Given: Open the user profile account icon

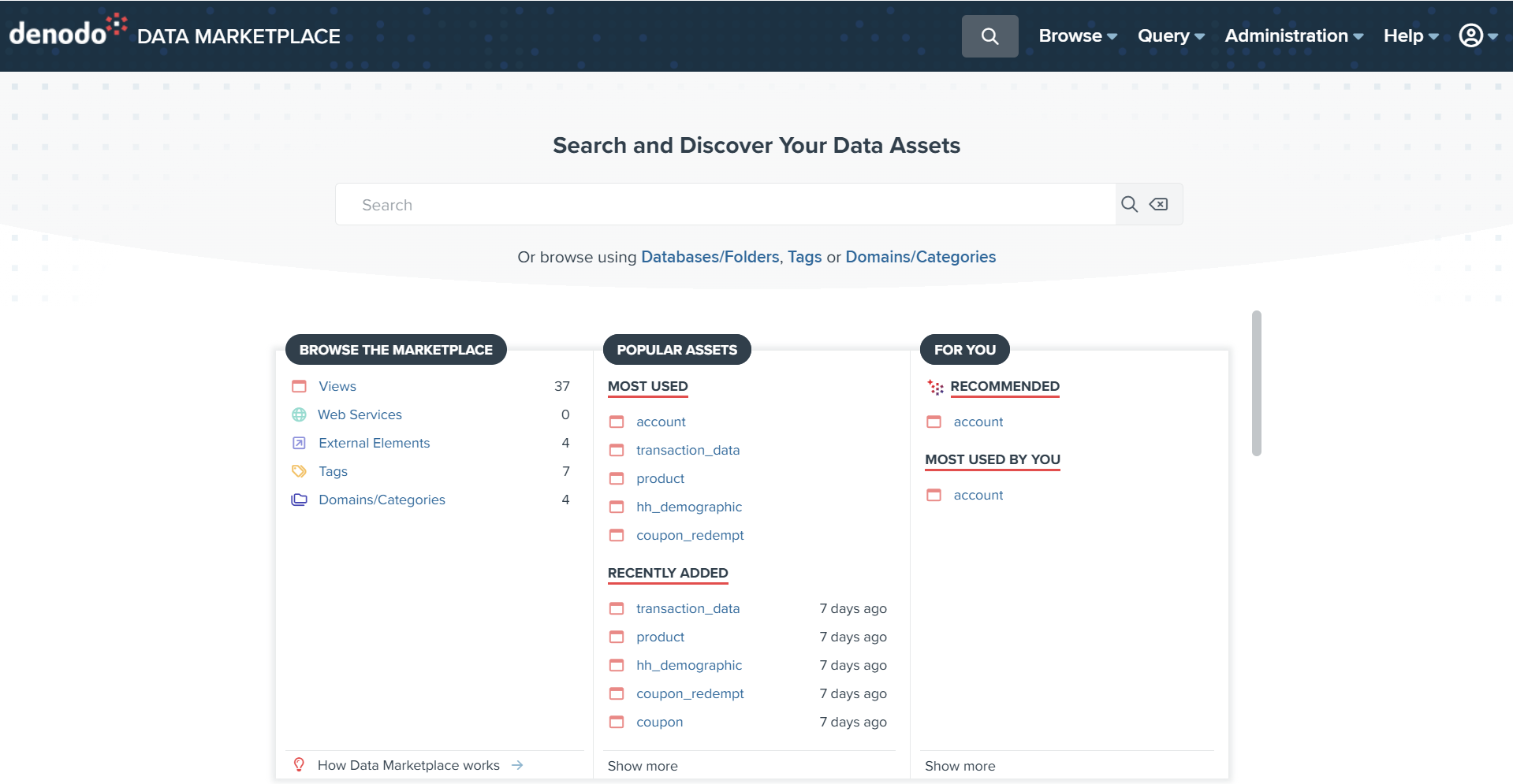Looking at the screenshot, I should pos(1471,35).
